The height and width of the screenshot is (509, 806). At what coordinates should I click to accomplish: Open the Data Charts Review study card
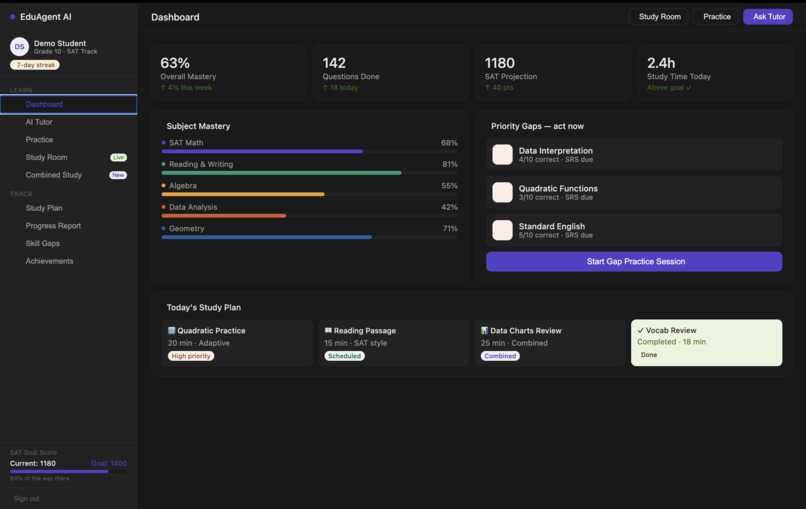[x=550, y=343]
